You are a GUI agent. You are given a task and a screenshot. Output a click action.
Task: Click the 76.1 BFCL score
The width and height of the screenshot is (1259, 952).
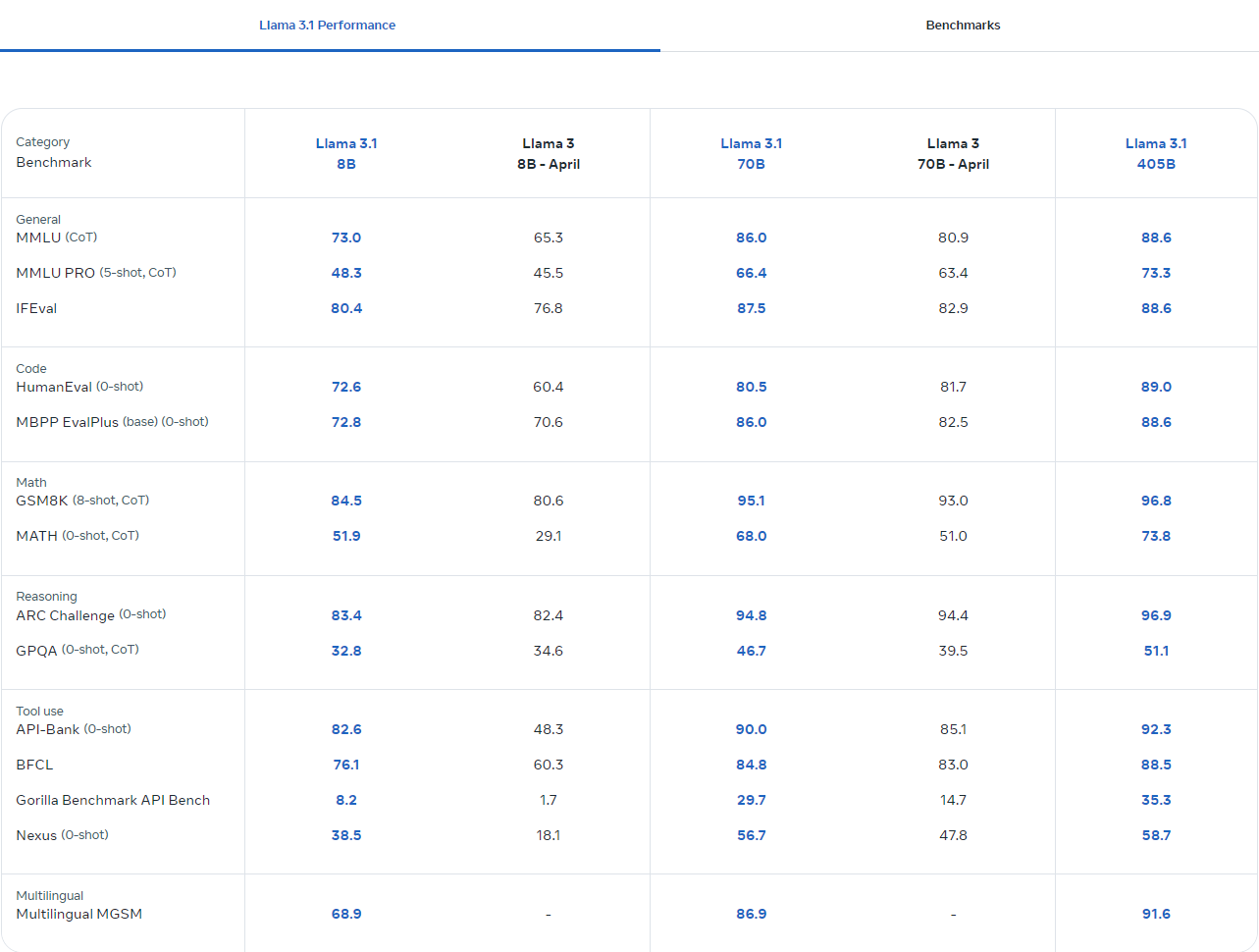[346, 765]
